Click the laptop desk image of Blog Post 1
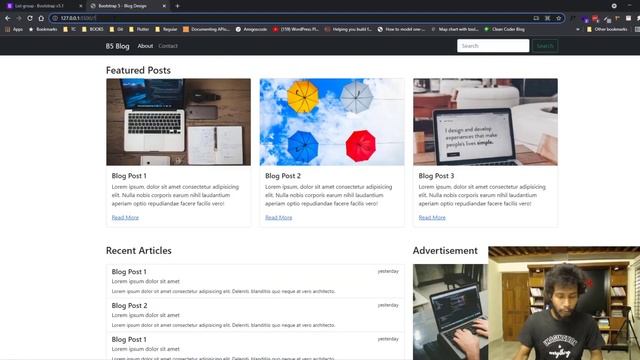The height and width of the screenshot is (360, 640). (x=179, y=122)
